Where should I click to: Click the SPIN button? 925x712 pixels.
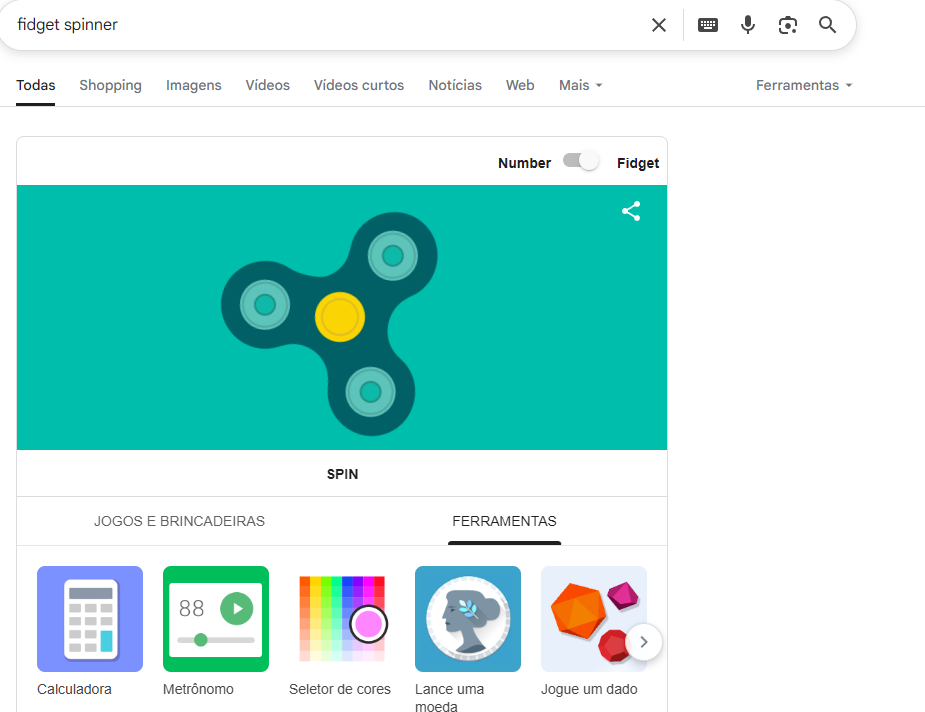pyautogui.click(x=342, y=474)
